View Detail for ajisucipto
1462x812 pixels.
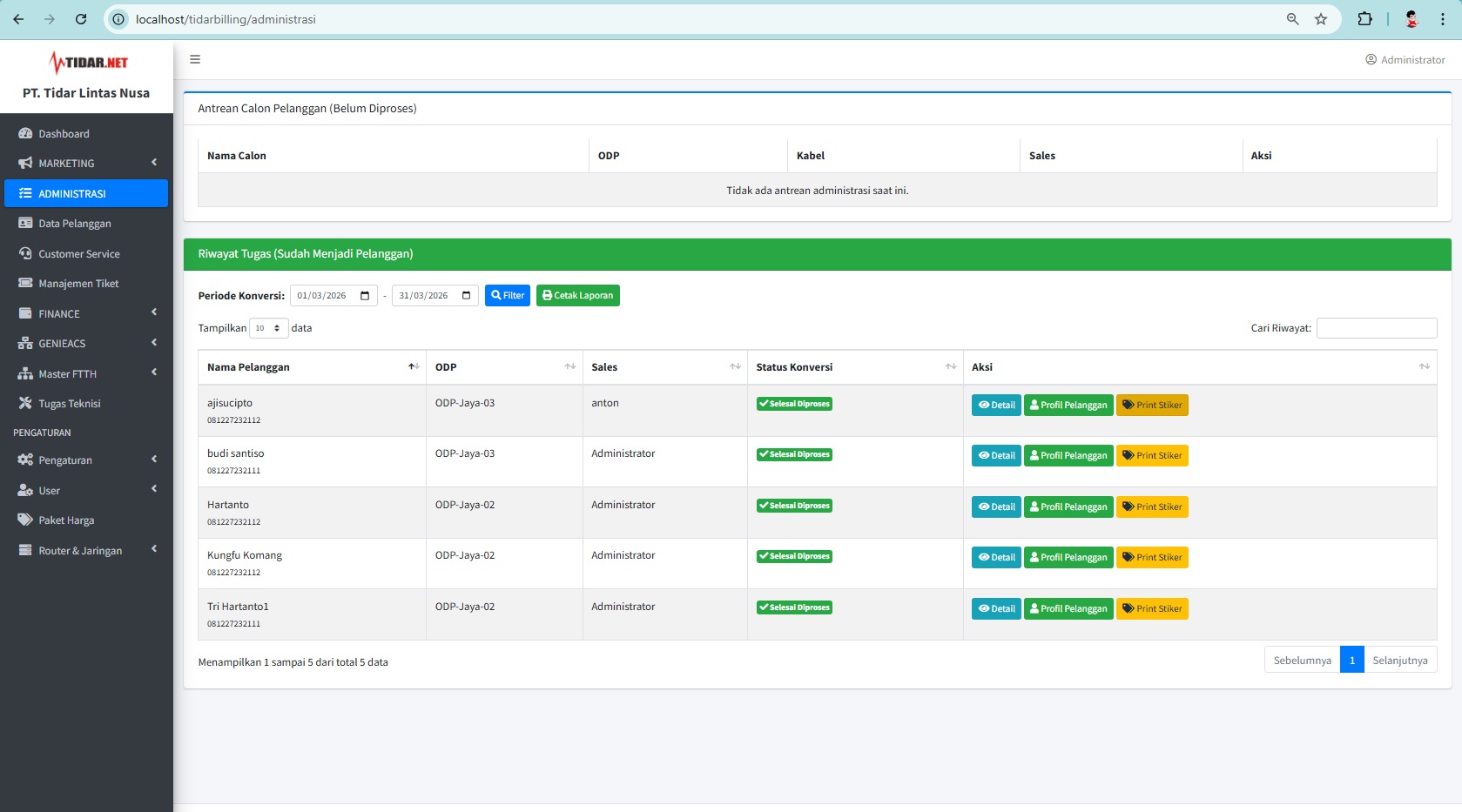click(x=996, y=405)
